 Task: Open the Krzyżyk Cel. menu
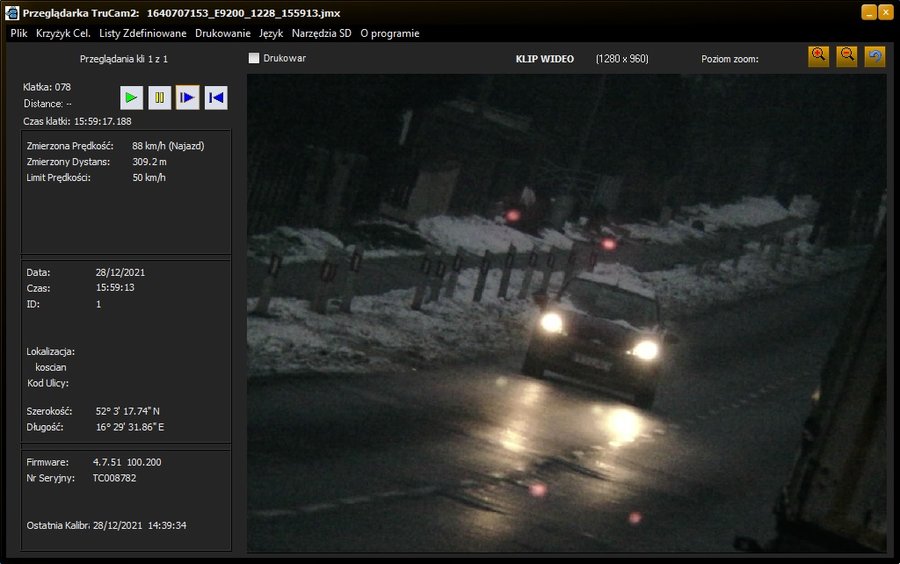[x=63, y=33]
